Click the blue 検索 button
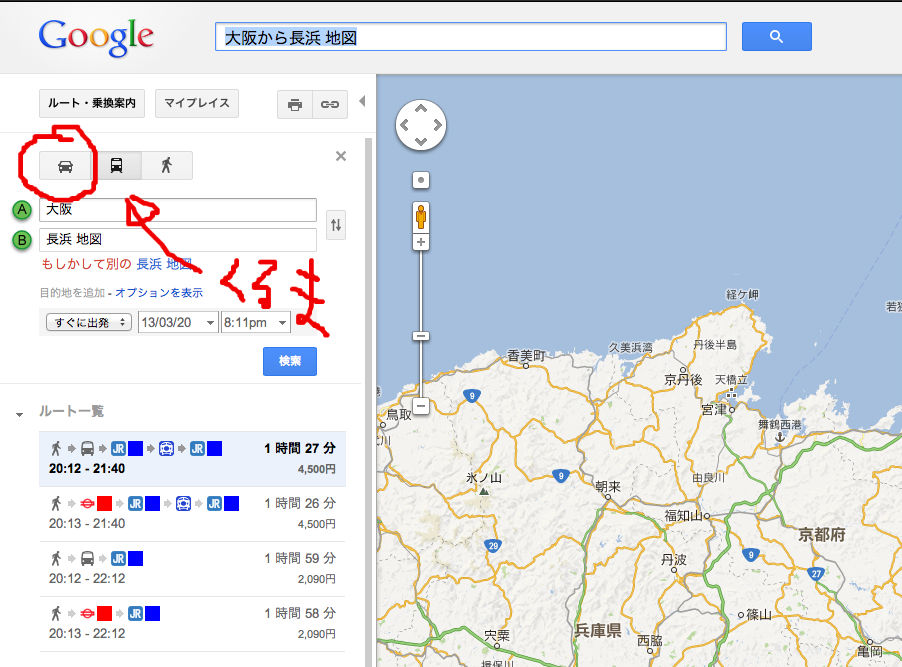902x667 pixels. click(290, 361)
